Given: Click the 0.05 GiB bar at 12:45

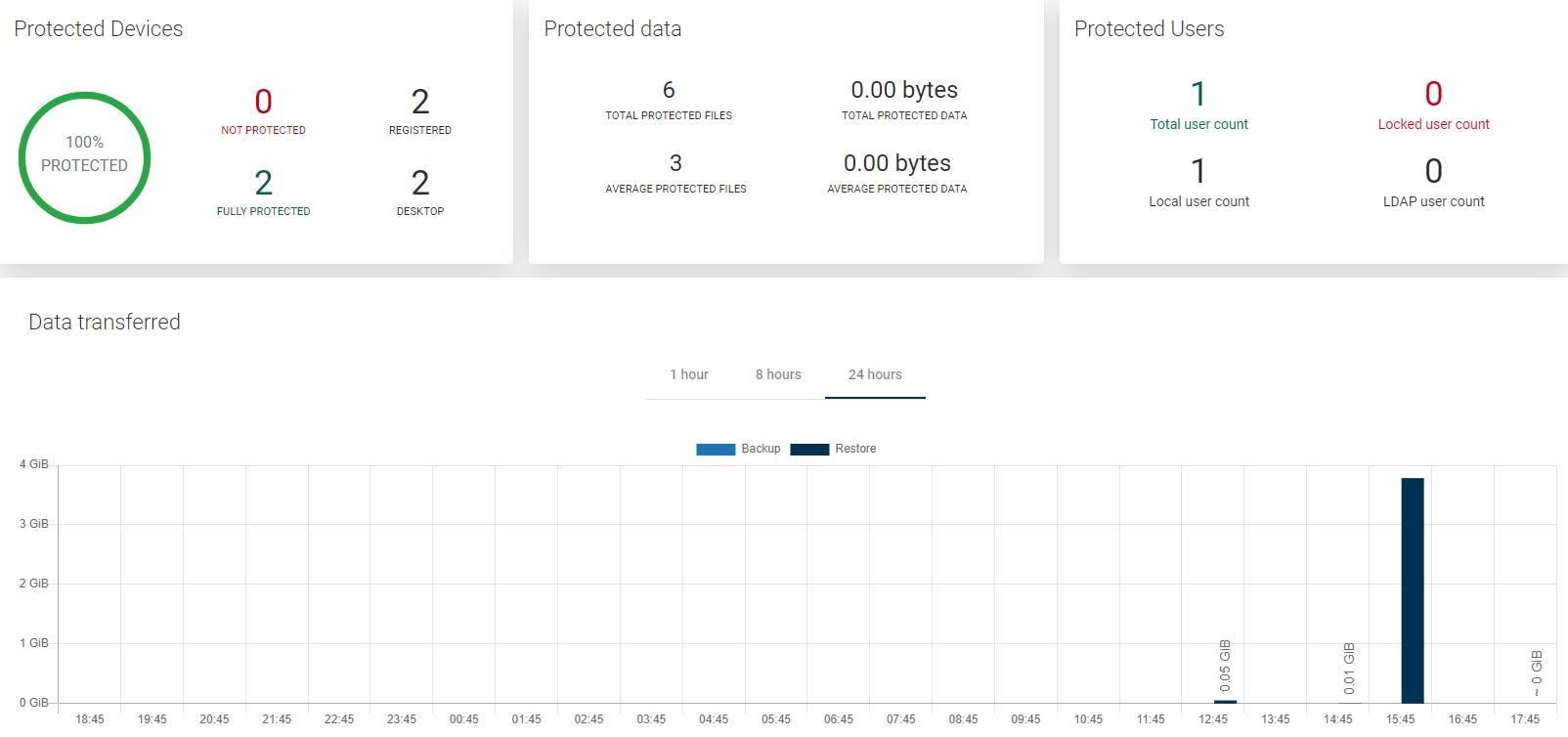Looking at the screenshot, I should click(1225, 701).
